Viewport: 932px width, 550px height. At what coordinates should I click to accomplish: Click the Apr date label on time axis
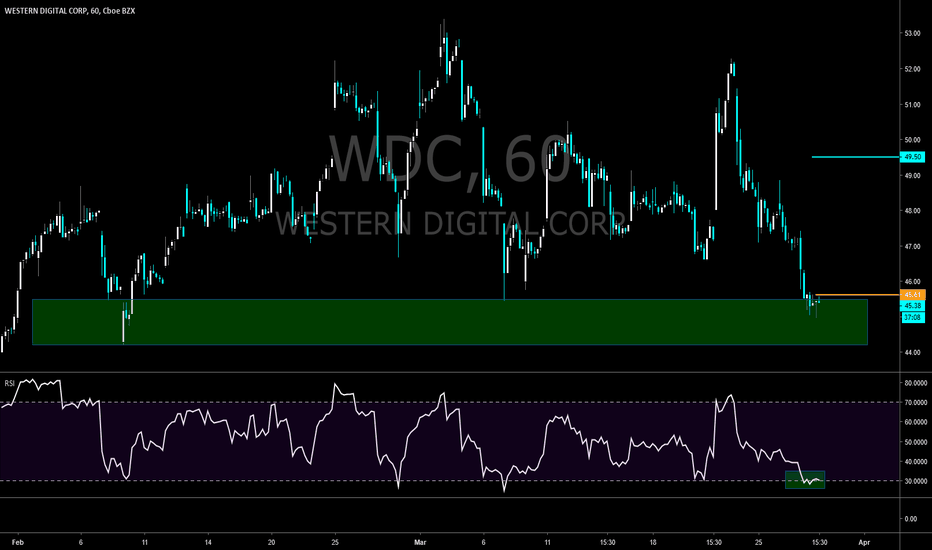click(864, 542)
